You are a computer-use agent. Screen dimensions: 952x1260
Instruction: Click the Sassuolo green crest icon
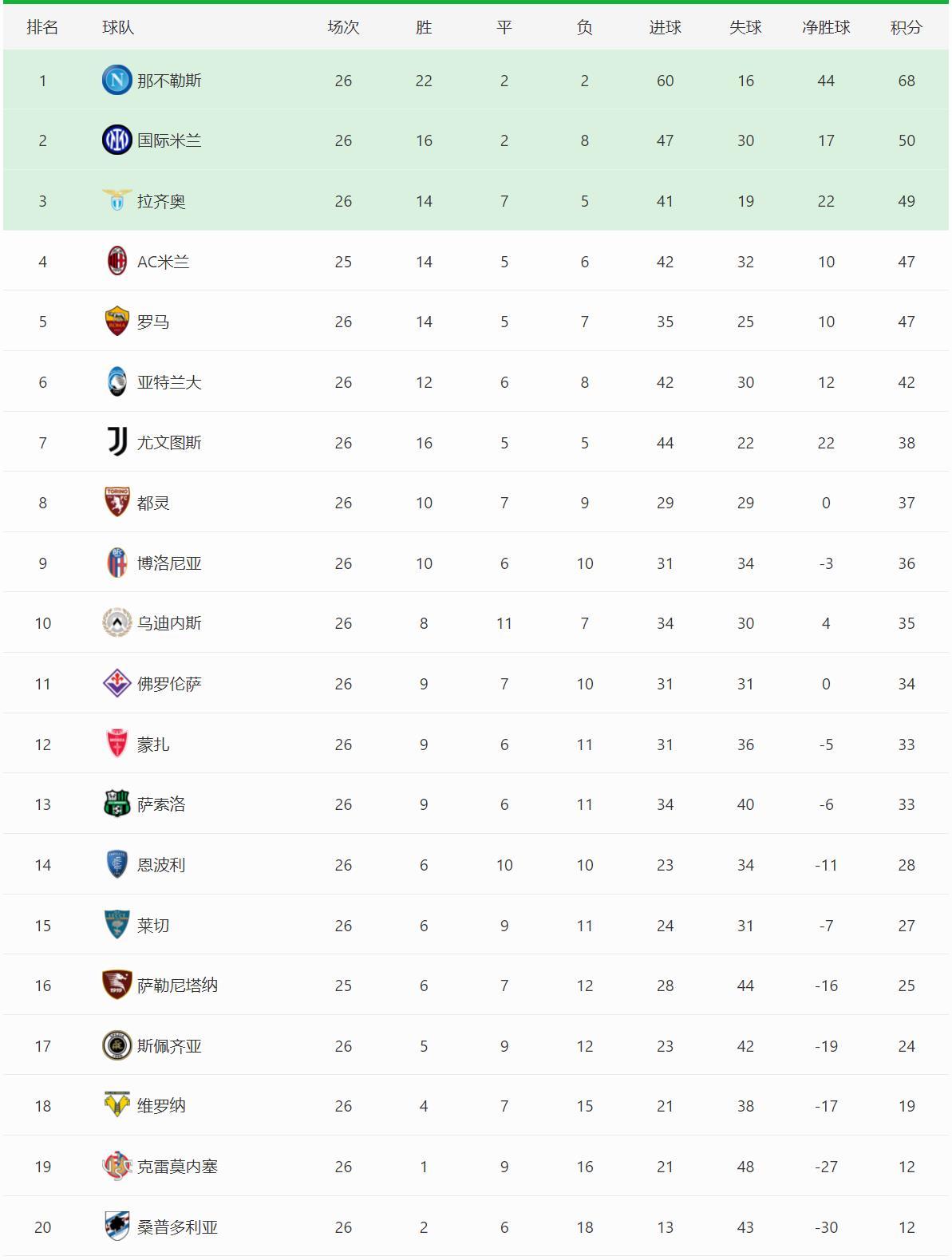click(x=117, y=804)
